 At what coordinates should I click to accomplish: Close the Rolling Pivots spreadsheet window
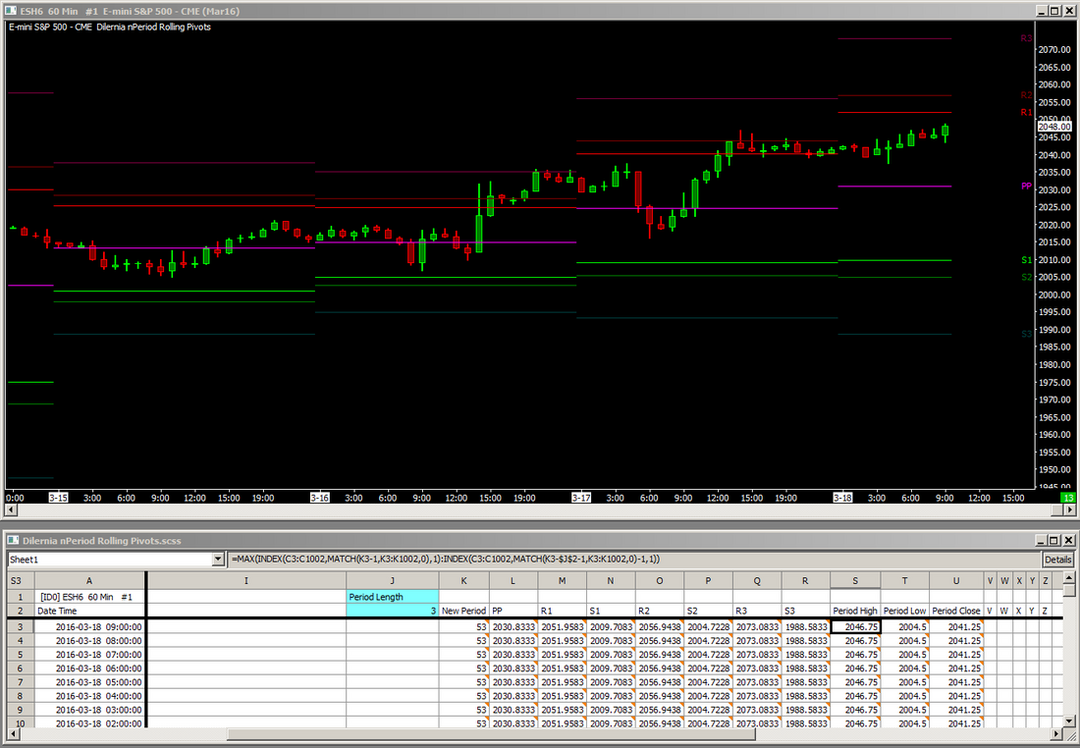pyautogui.click(x=1069, y=539)
